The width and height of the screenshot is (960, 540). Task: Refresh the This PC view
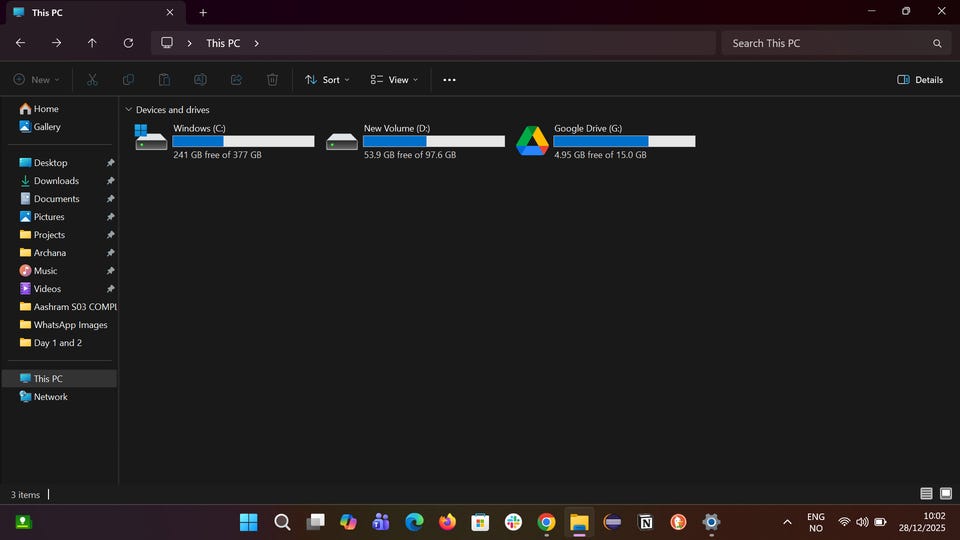128,43
